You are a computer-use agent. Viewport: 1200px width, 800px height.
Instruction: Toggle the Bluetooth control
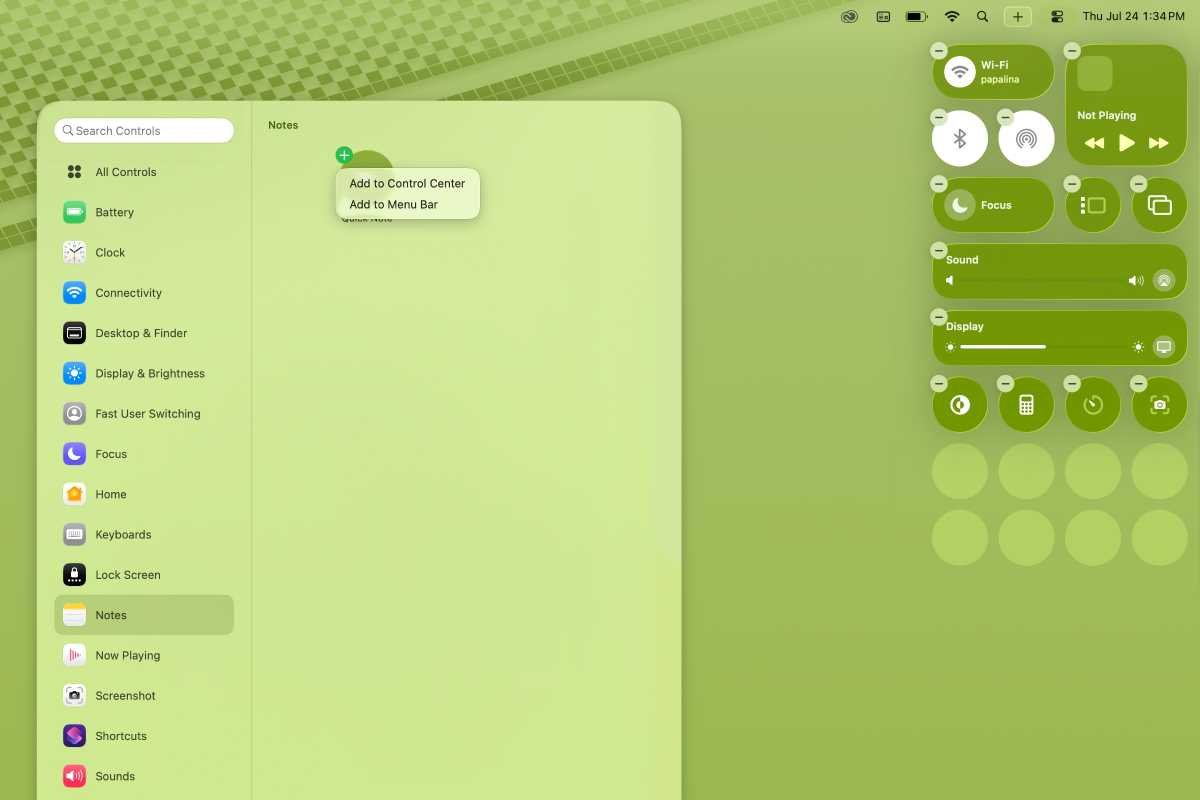coord(959,139)
